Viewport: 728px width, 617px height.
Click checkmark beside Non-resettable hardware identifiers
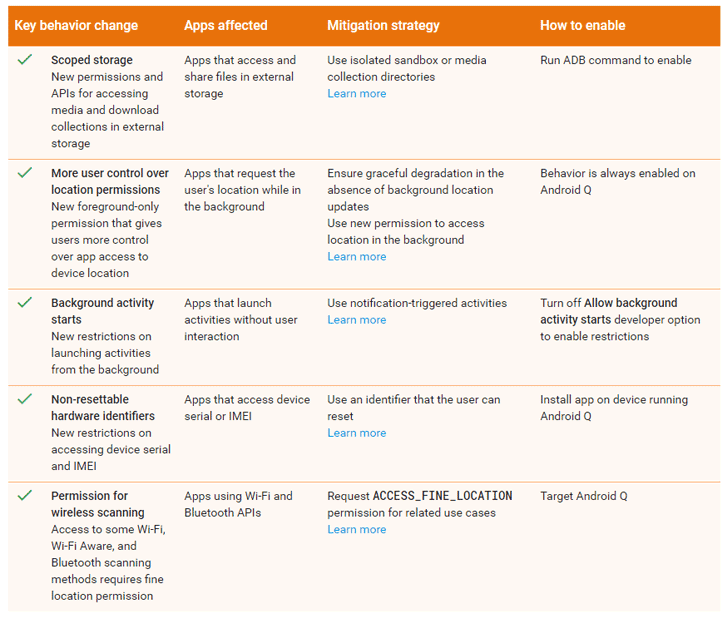25,400
